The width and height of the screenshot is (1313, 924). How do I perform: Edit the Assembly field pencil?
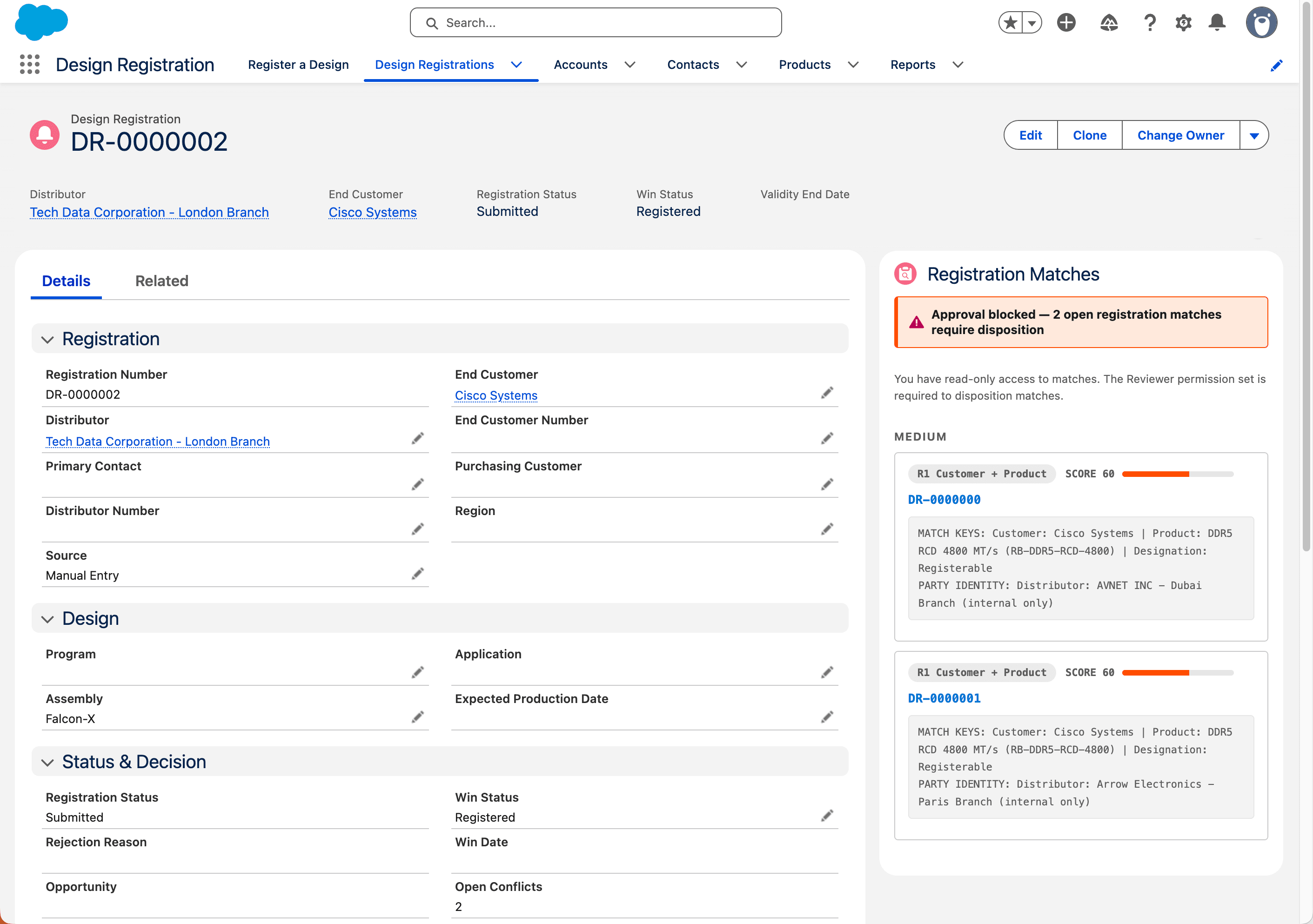[417, 716]
